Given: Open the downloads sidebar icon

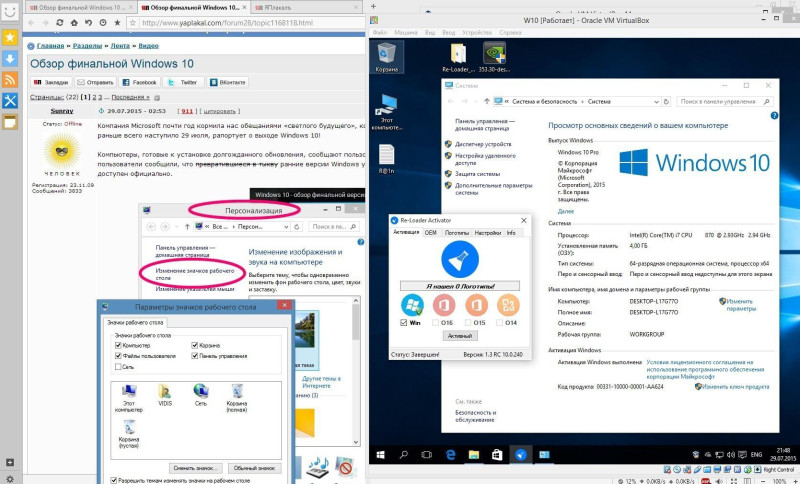Looking at the screenshot, I should 10,59.
